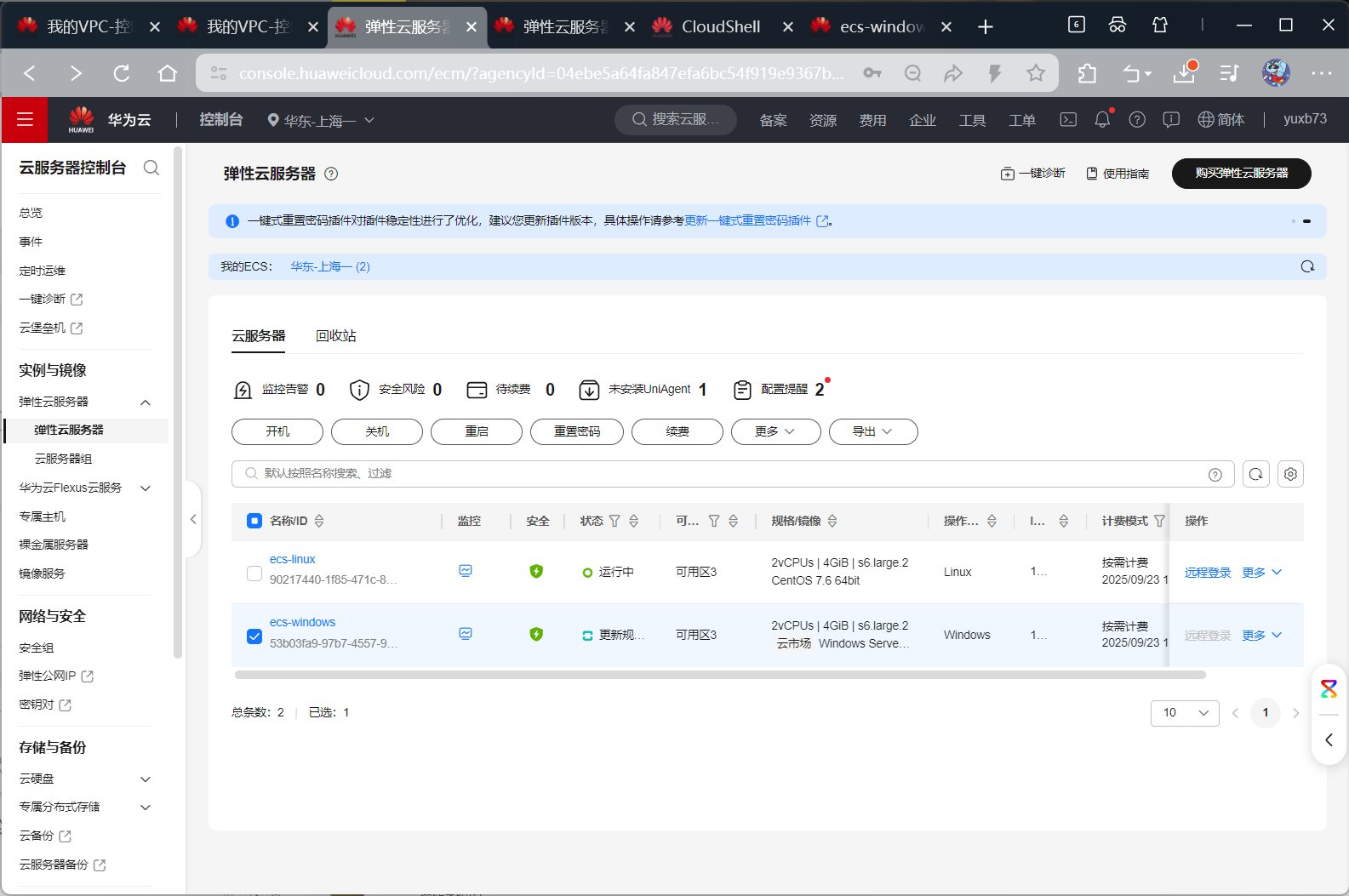Click the 监控告警 alarm icon
Viewport: 1349px width, 896px height.
click(x=243, y=390)
